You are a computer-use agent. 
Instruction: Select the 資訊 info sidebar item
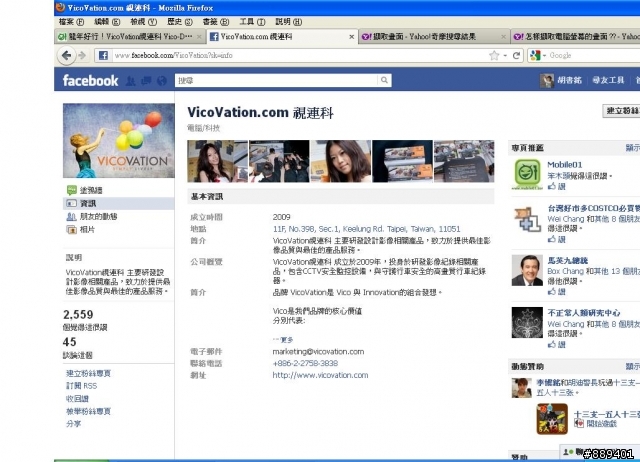[119, 203]
